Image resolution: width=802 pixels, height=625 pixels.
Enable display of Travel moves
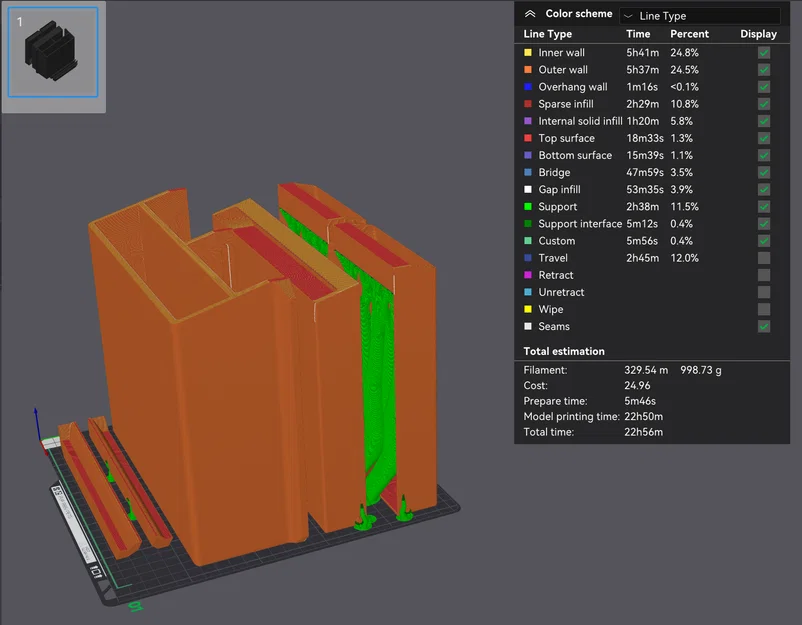(x=764, y=258)
